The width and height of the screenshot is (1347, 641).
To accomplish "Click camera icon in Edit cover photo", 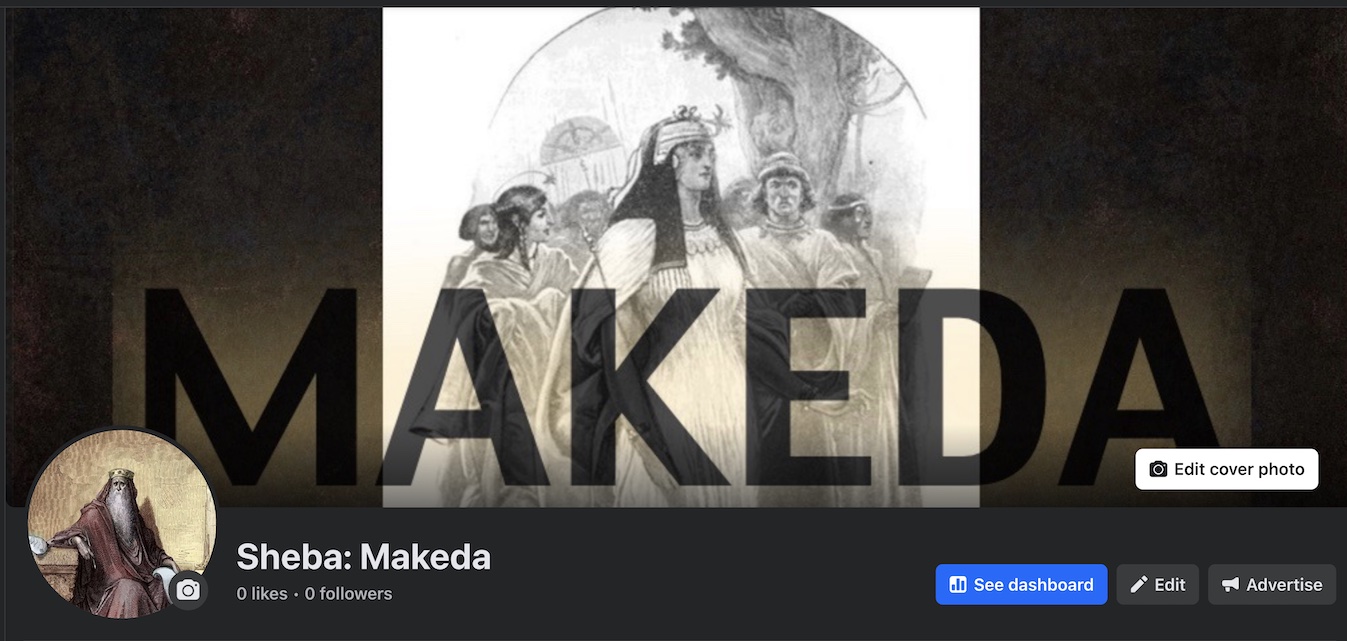I will pyautogui.click(x=1158, y=469).
